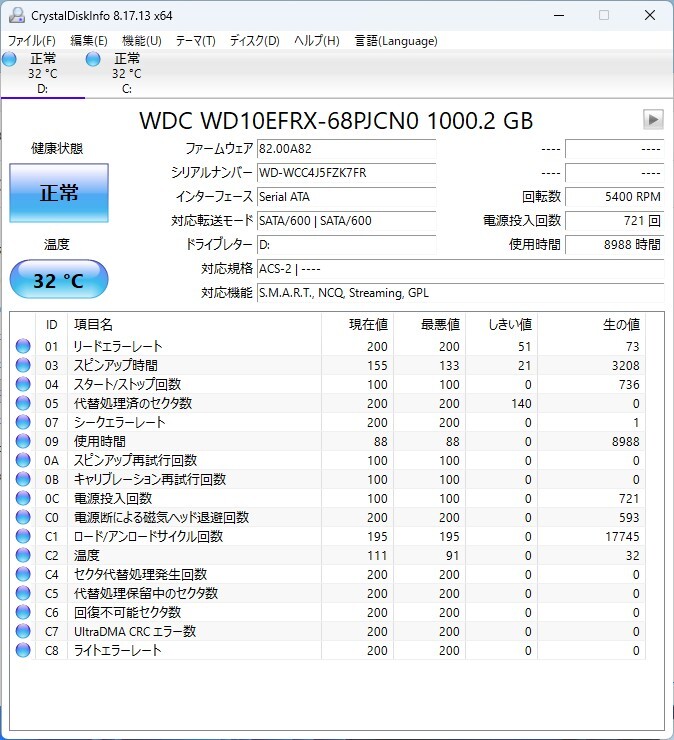Click status orb for ID C5 row
Image resolution: width=674 pixels, height=740 pixels.
click(x=23, y=593)
